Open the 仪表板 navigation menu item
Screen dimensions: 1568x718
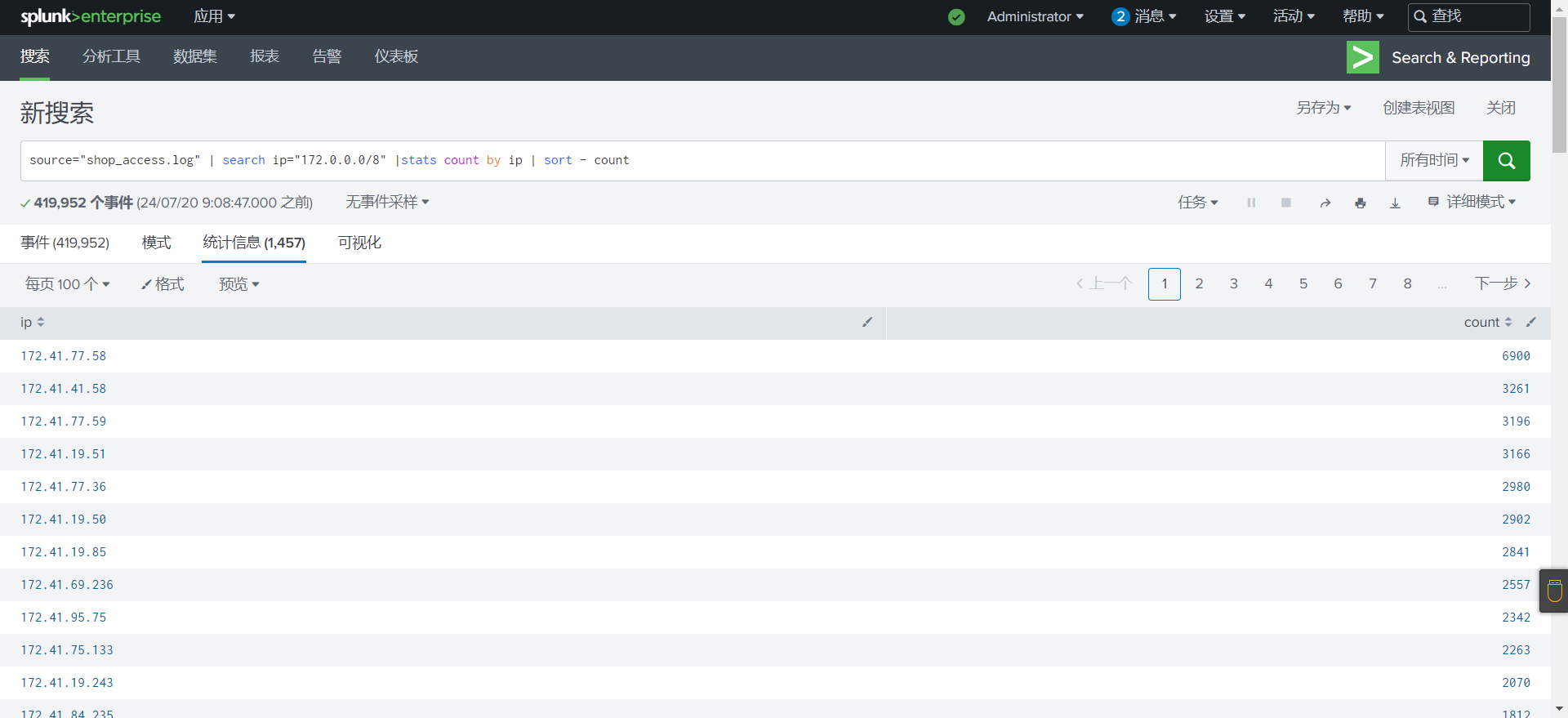(396, 56)
